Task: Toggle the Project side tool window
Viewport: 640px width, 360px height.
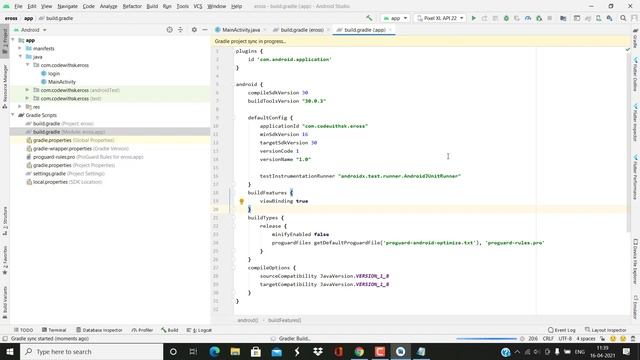Action: (x=5, y=41)
